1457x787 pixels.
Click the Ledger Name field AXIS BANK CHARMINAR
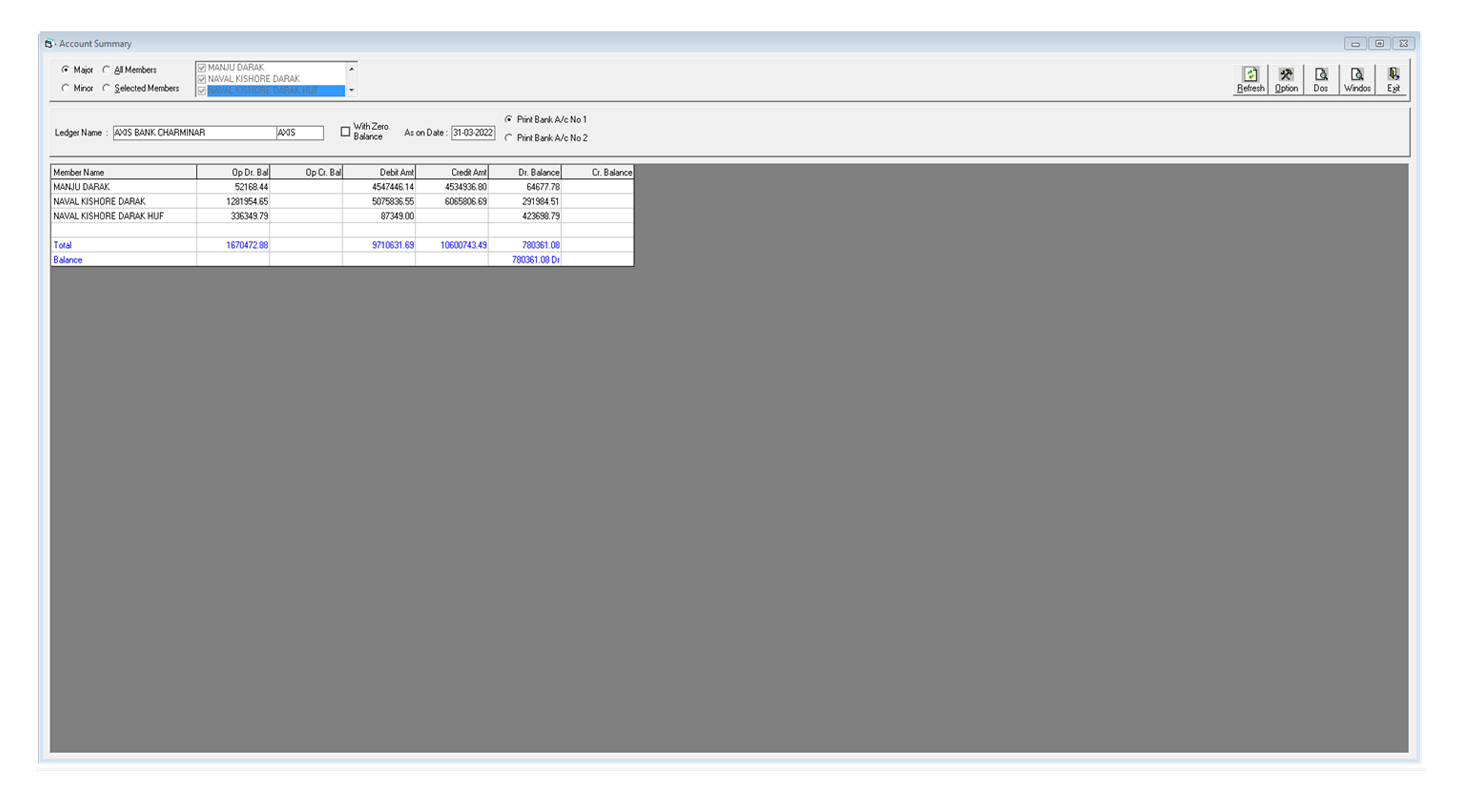[193, 132]
